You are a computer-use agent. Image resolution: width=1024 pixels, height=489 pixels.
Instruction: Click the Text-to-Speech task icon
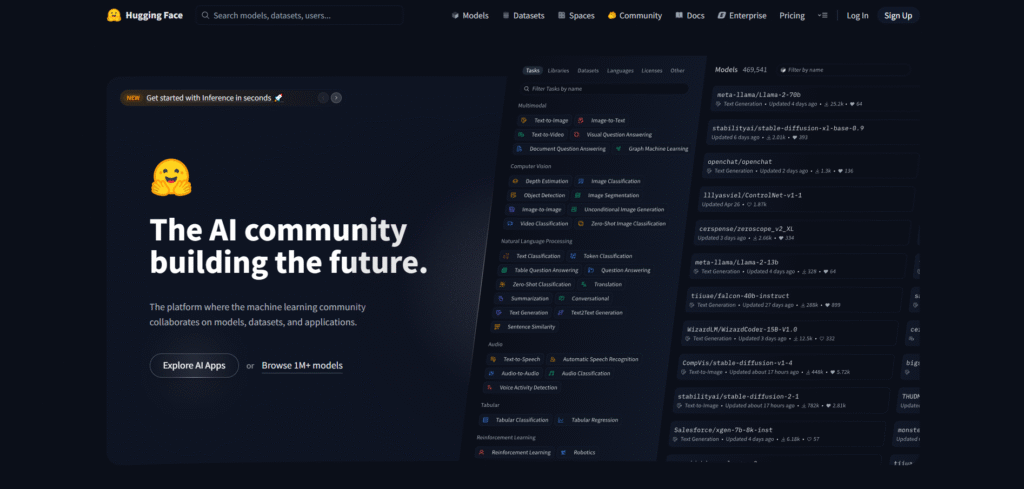pyautogui.click(x=494, y=359)
